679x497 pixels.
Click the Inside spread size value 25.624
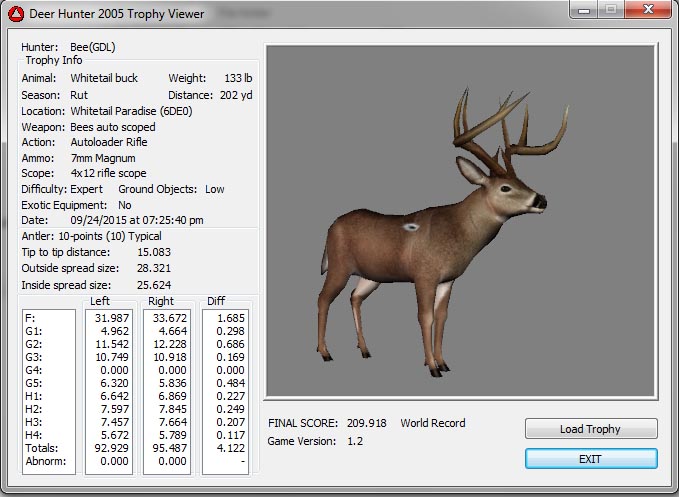(x=156, y=285)
